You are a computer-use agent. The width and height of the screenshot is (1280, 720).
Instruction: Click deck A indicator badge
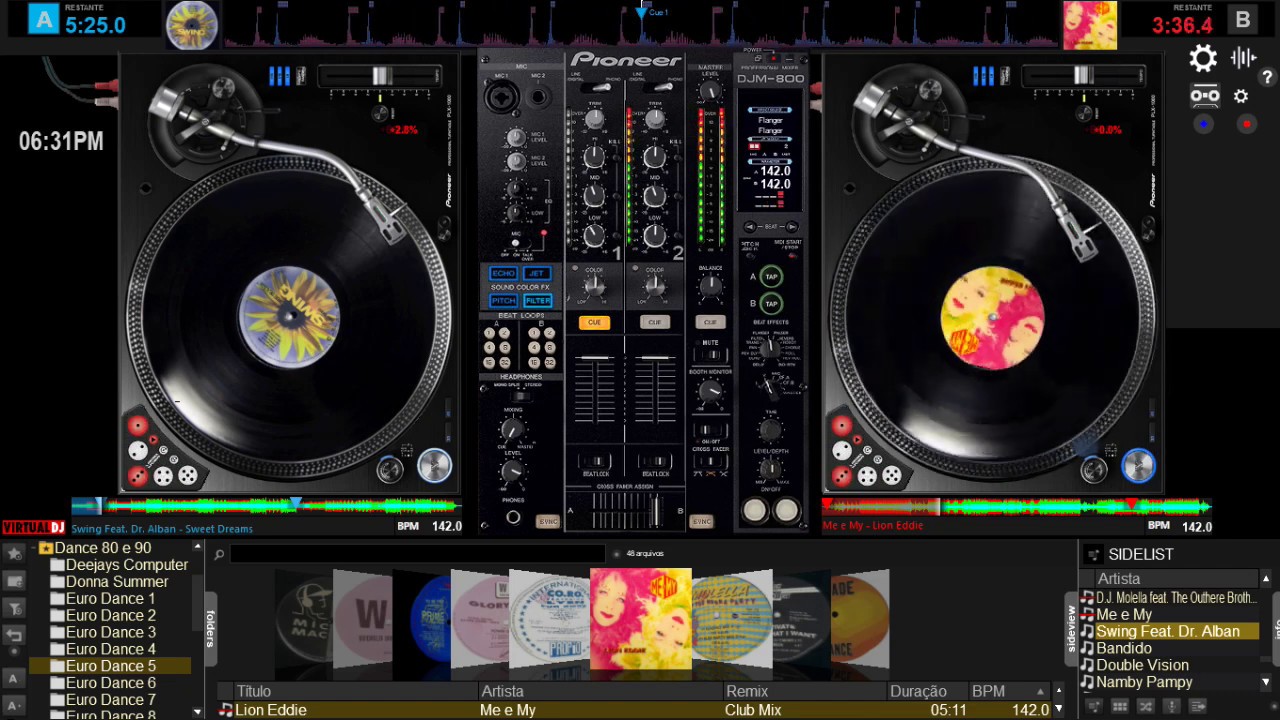[x=43, y=18]
